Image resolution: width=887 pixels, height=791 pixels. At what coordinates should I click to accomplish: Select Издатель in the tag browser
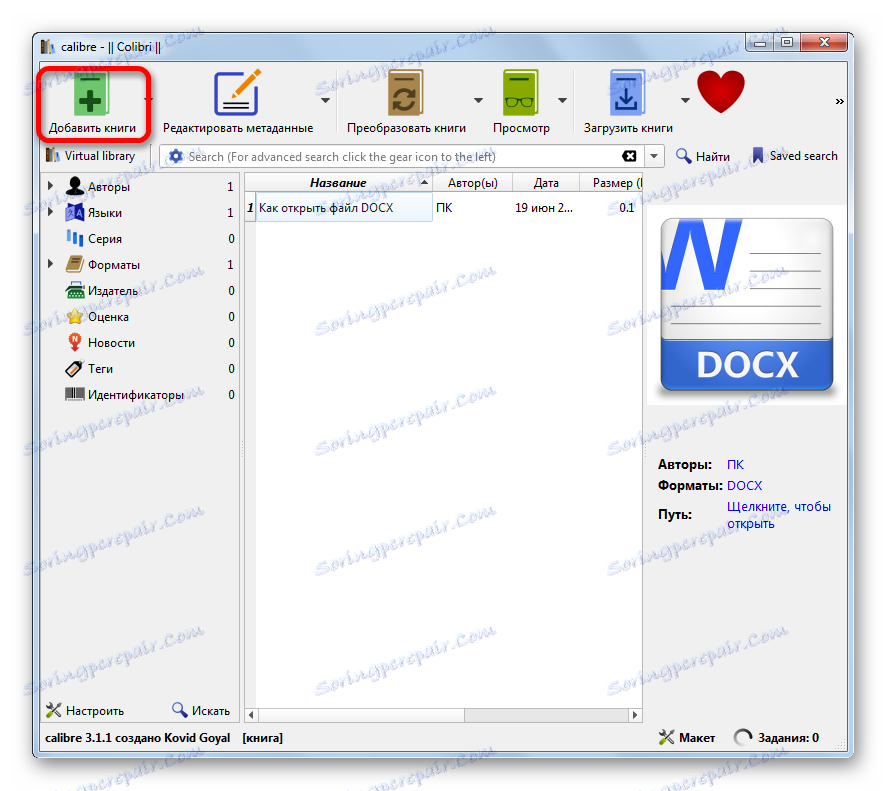(113, 291)
